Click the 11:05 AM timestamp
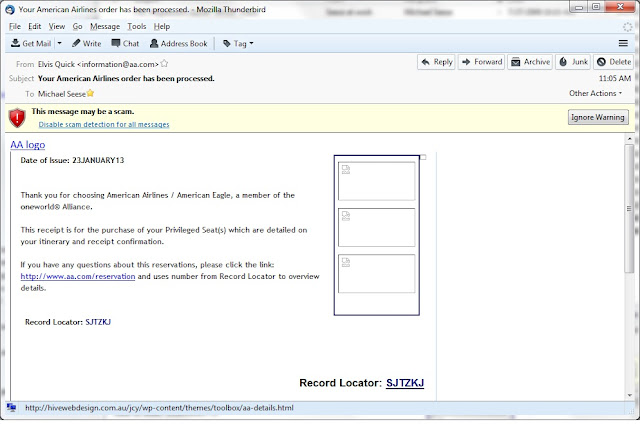 pyautogui.click(x=615, y=78)
